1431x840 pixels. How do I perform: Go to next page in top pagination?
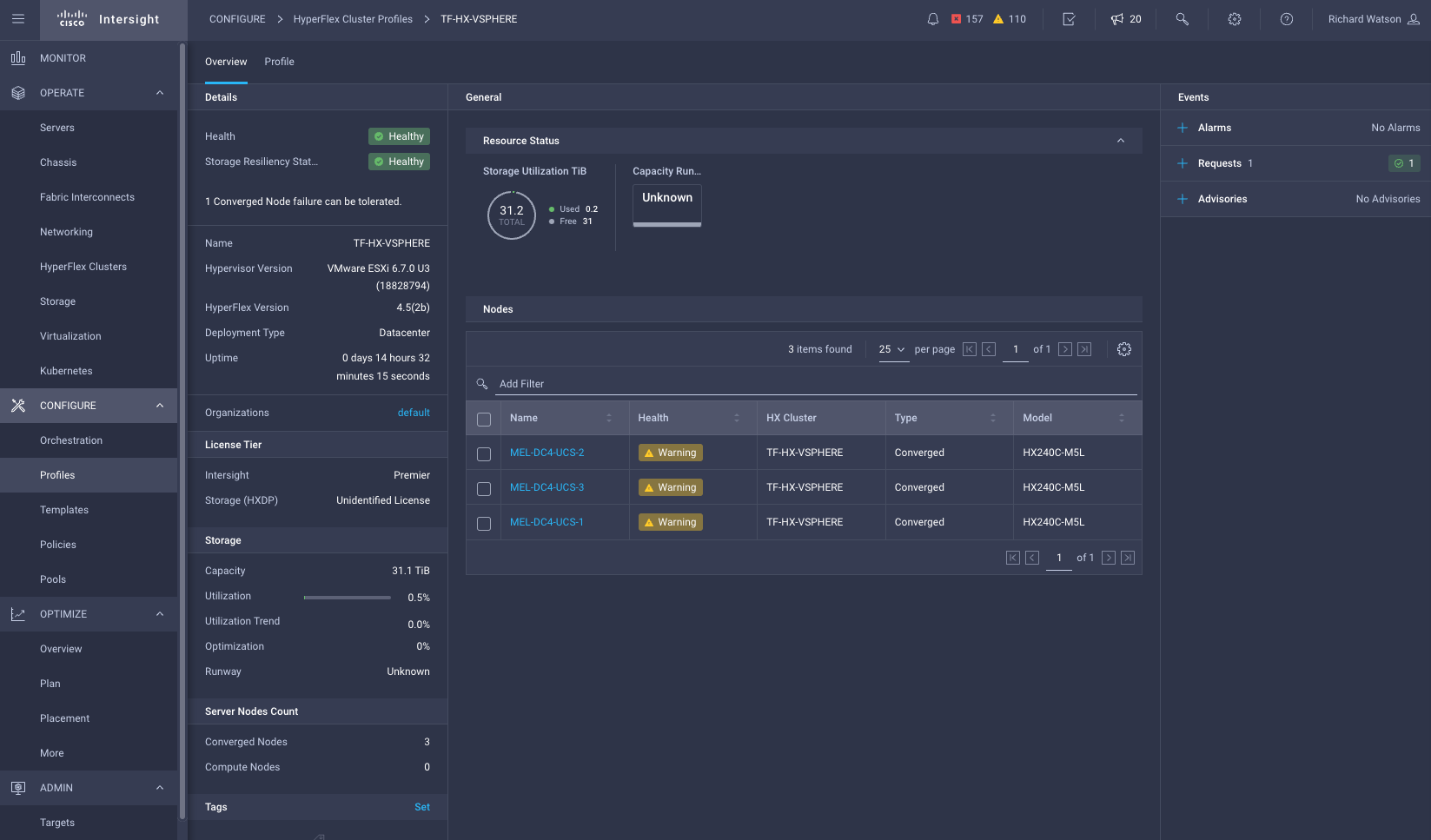point(1065,349)
